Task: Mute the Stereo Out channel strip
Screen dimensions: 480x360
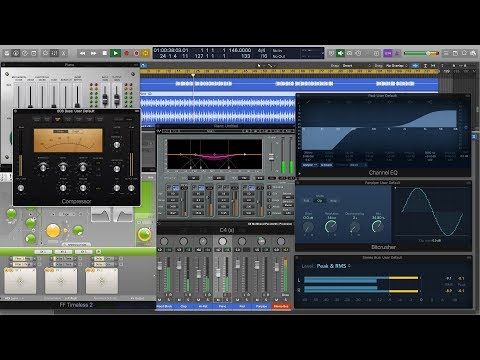Action: pyautogui.click(x=276, y=300)
